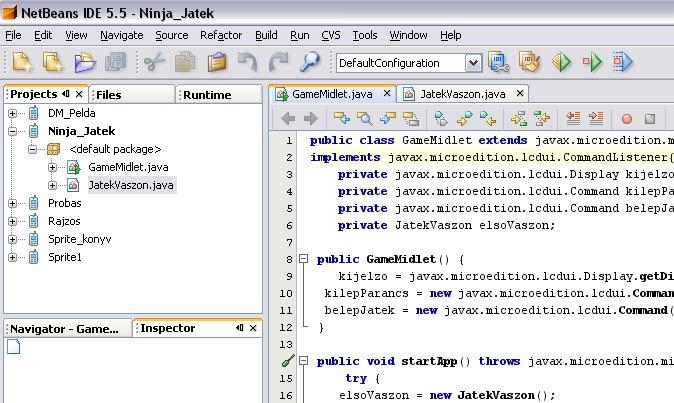This screenshot has height=403, width=674.
Task: Click the Copy toolbar icon
Action: click(x=185, y=62)
